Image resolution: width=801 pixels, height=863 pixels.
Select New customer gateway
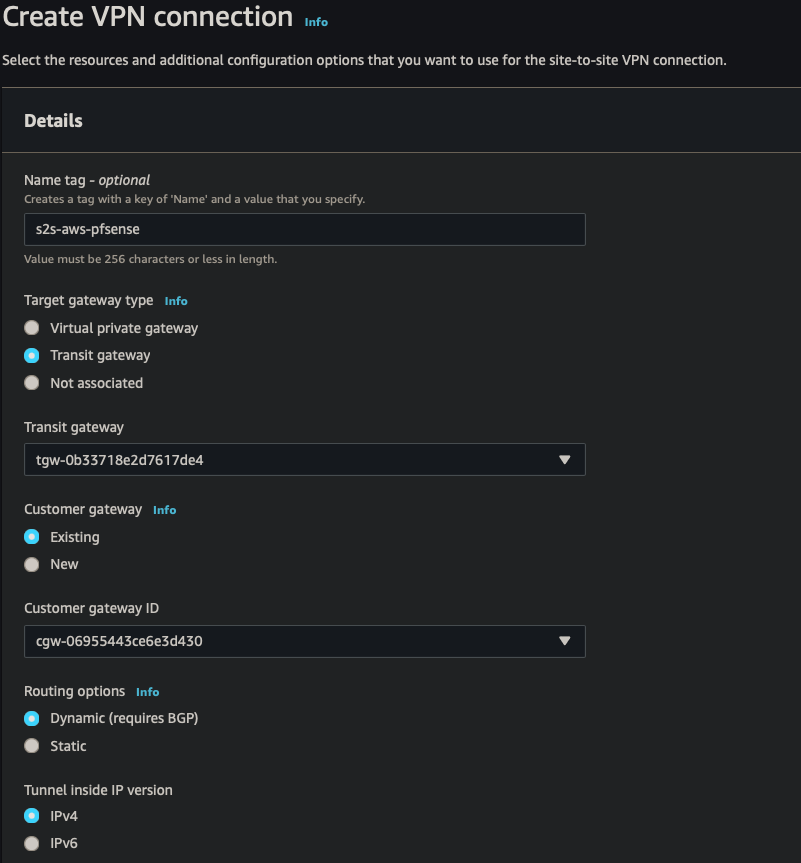(31, 564)
